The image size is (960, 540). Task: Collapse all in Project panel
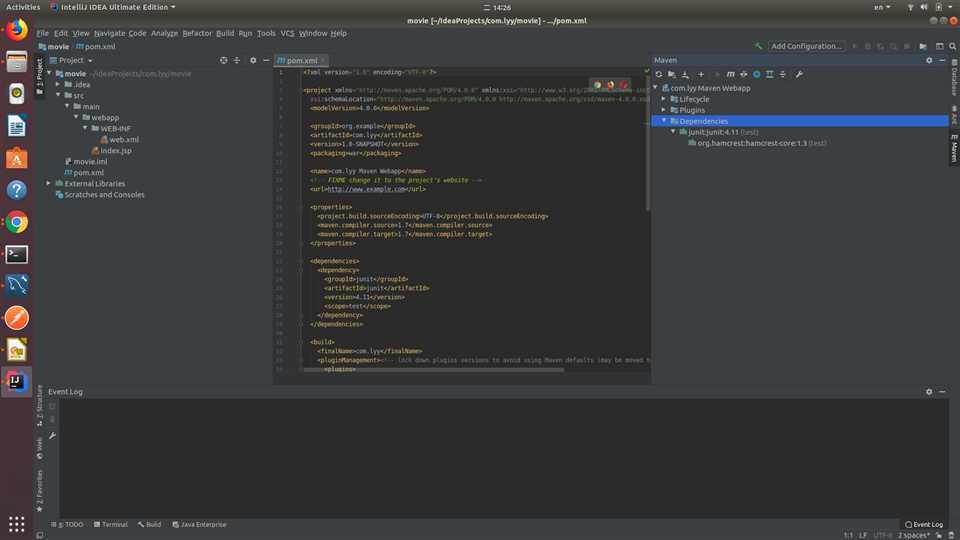[x=237, y=60]
